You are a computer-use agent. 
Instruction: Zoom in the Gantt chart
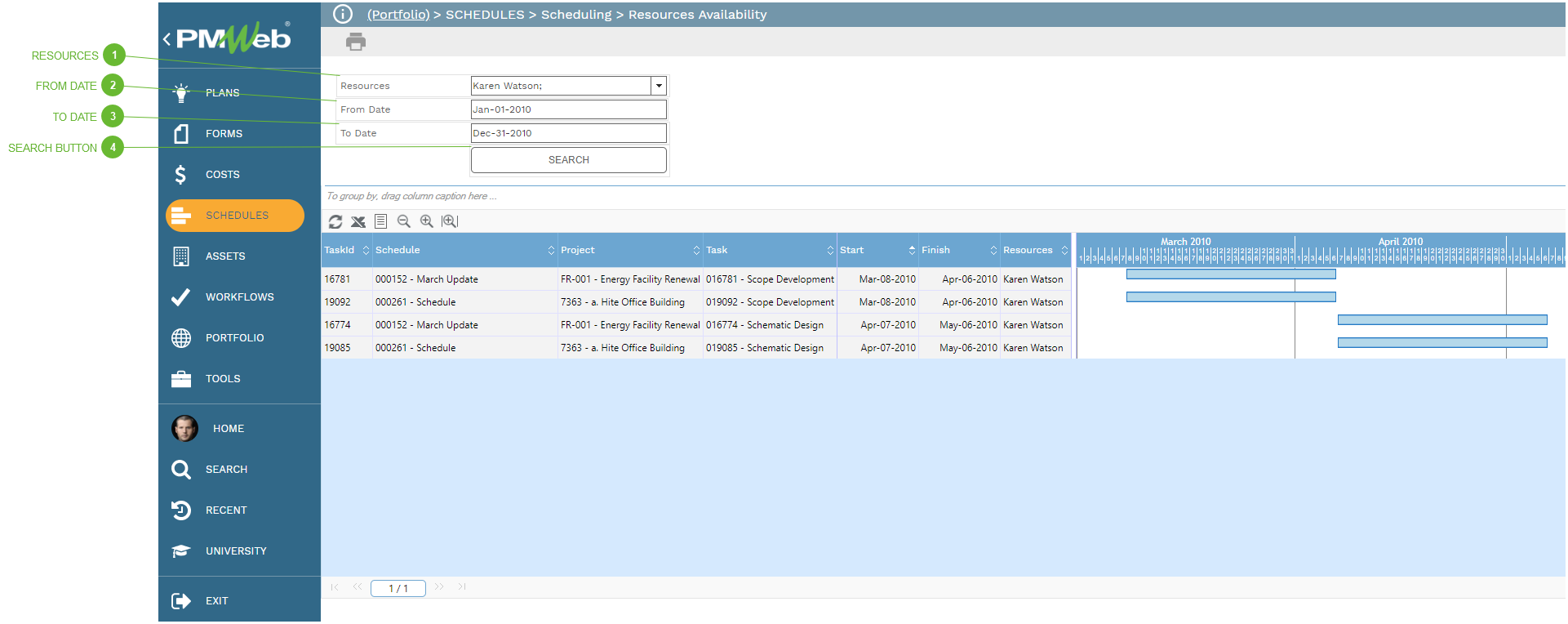pyautogui.click(x=426, y=221)
